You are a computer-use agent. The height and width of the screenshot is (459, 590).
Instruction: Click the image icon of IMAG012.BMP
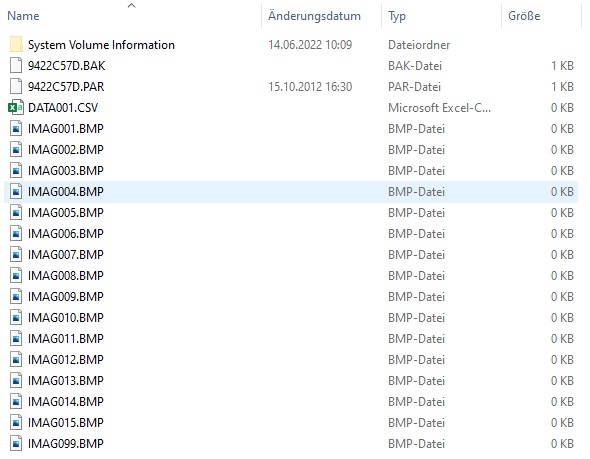[16, 360]
